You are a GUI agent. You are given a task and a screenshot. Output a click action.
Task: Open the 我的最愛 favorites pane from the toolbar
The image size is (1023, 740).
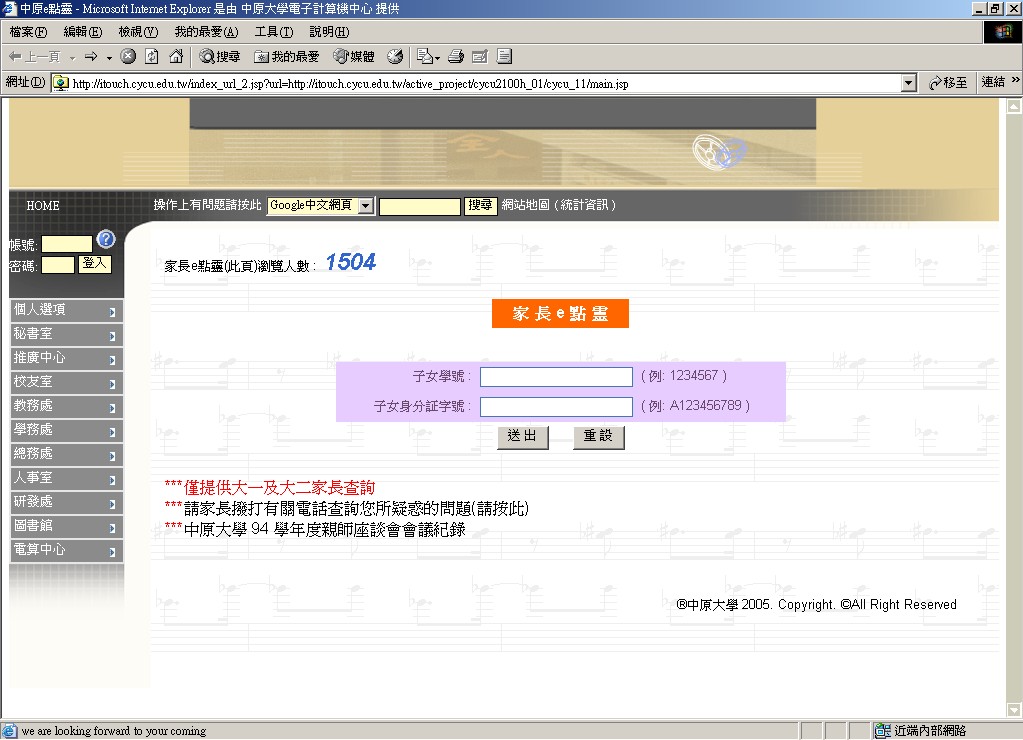pyautogui.click(x=286, y=57)
